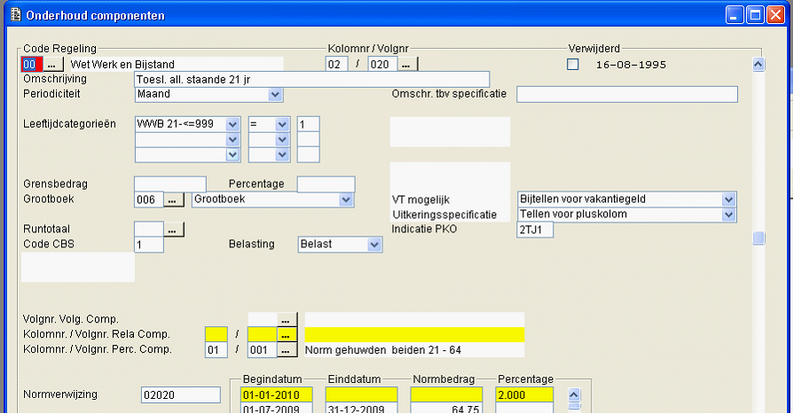Open the third-row operator dropdown
Screen dimensions: 794x414
[x=282, y=154]
